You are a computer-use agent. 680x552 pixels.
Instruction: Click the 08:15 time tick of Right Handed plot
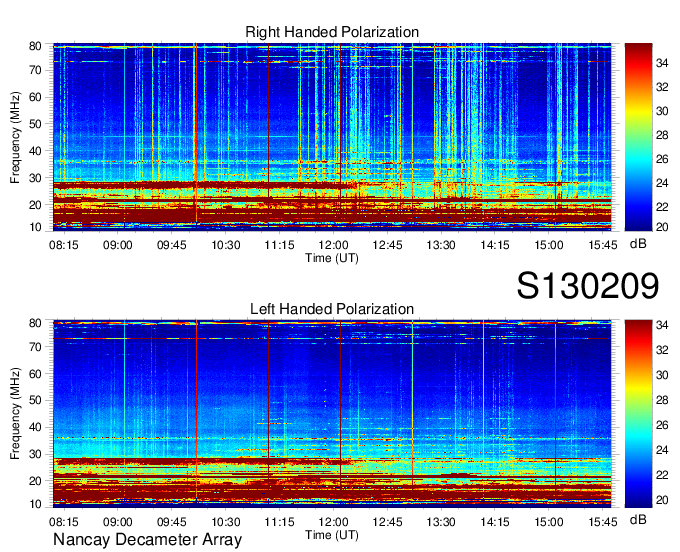pos(64,245)
